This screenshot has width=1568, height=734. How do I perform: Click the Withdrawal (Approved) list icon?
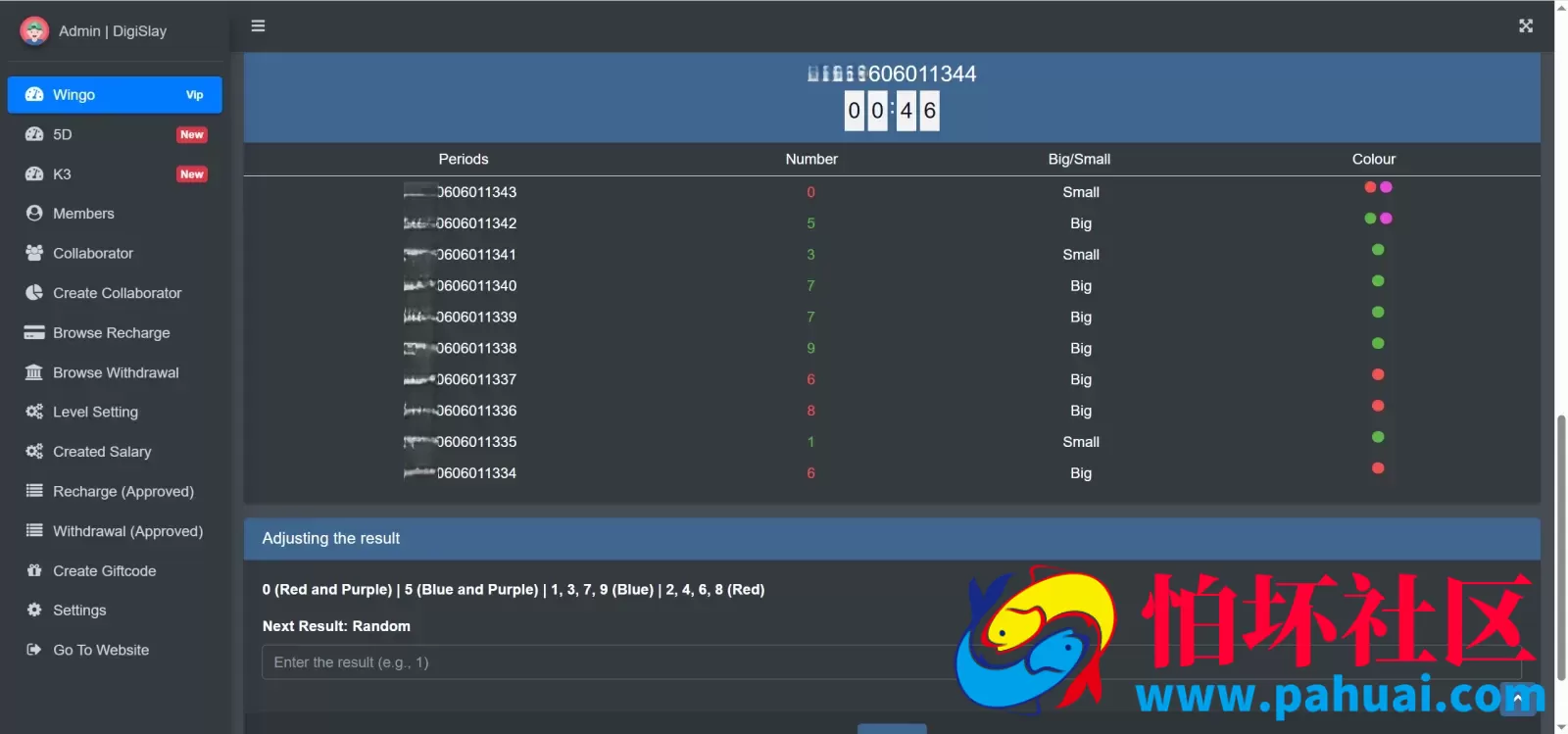(x=34, y=531)
